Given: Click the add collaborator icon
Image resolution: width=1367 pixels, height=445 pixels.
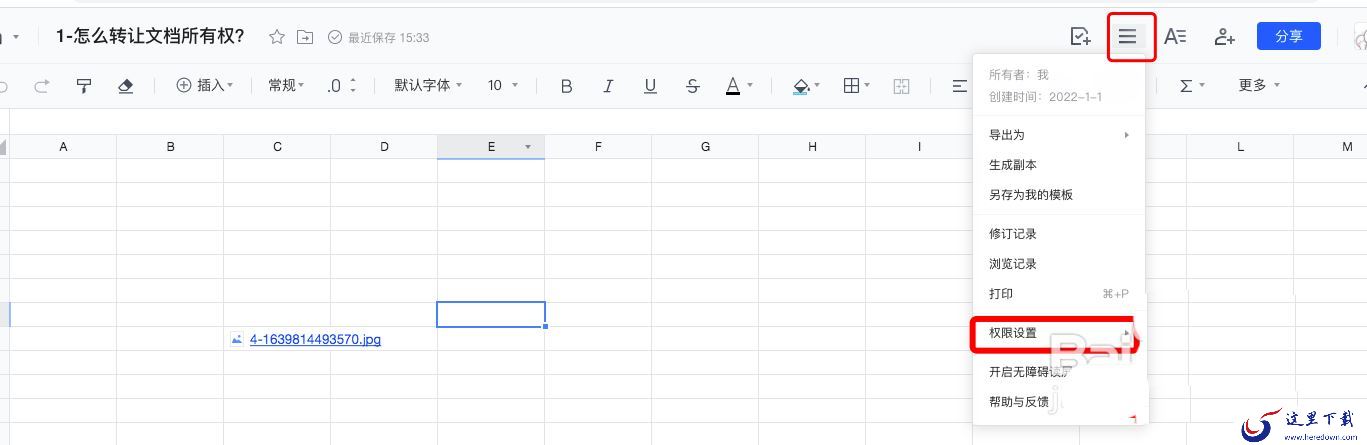Looking at the screenshot, I should click(1224, 37).
